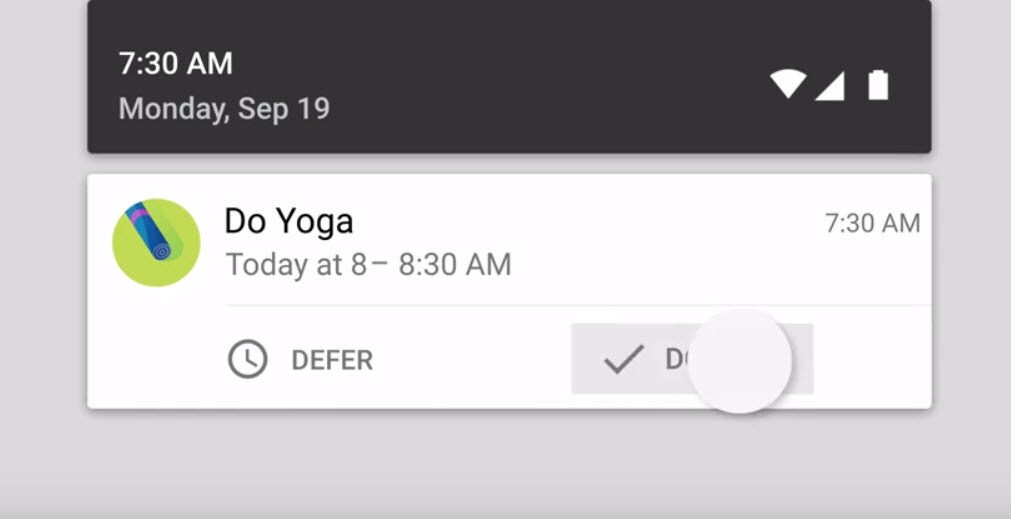Click the notification's 7:30 AM timestamp
Viewport: 1011px width, 519px height.
(x=872, y=223)
